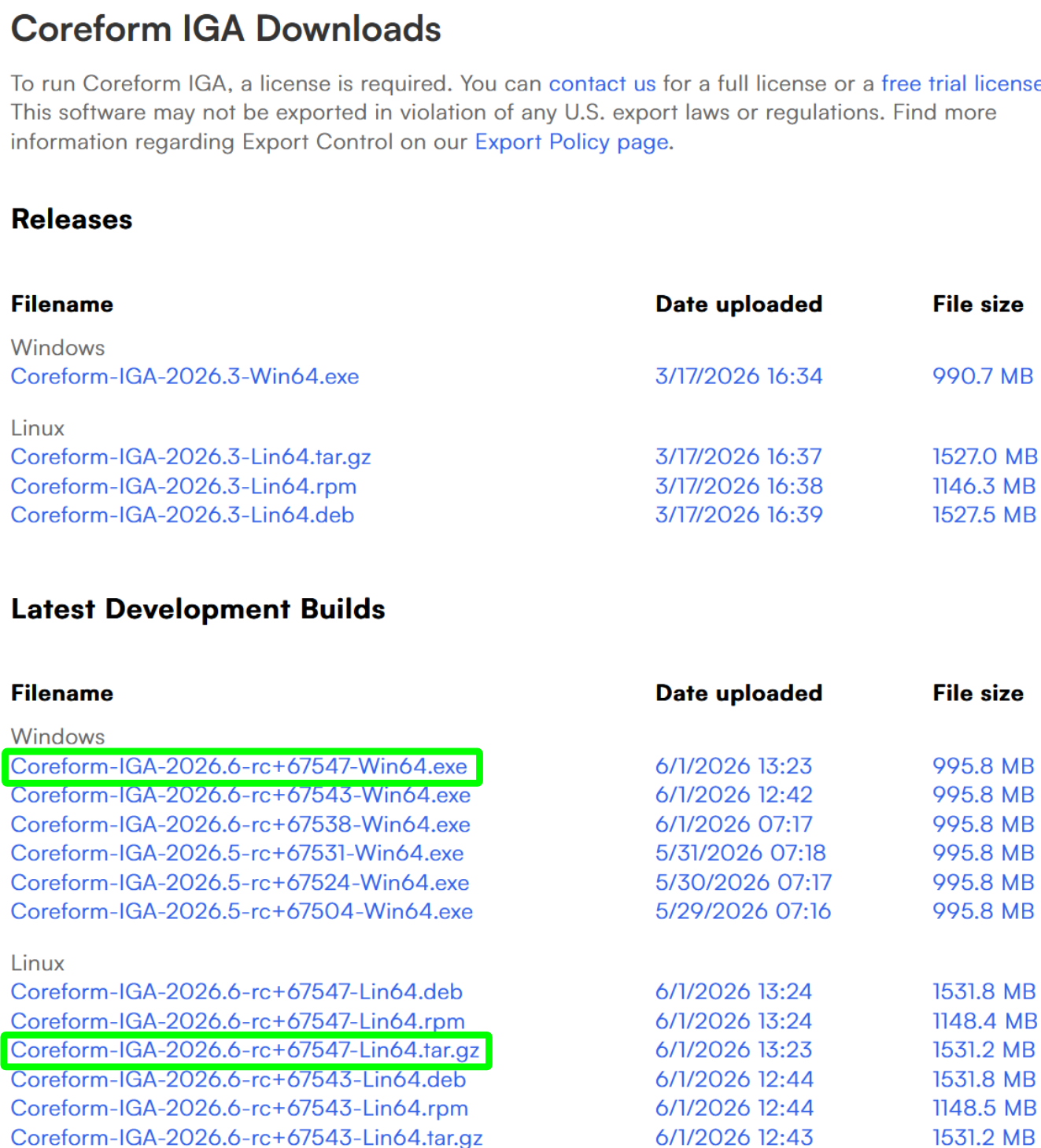
Task: Click "File size" header under Development Builds
Action: coord(978,693)
